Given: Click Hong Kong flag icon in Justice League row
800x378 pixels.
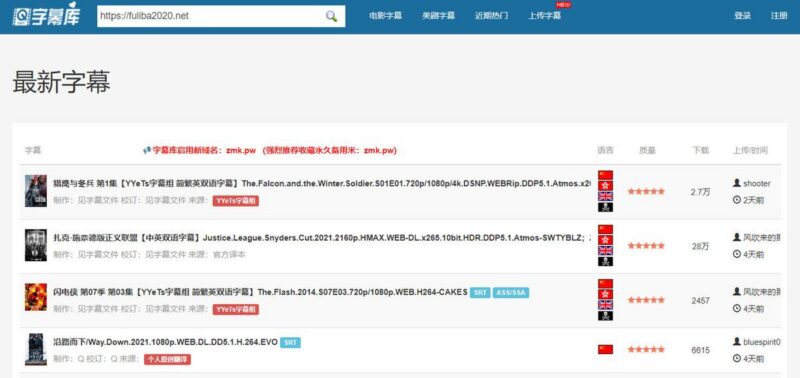Looking at the screenshot, I should click(606, 240).
